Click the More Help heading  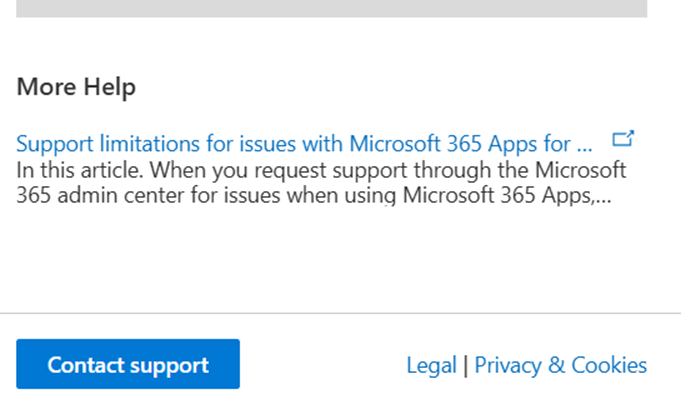[x=76, y=87]
